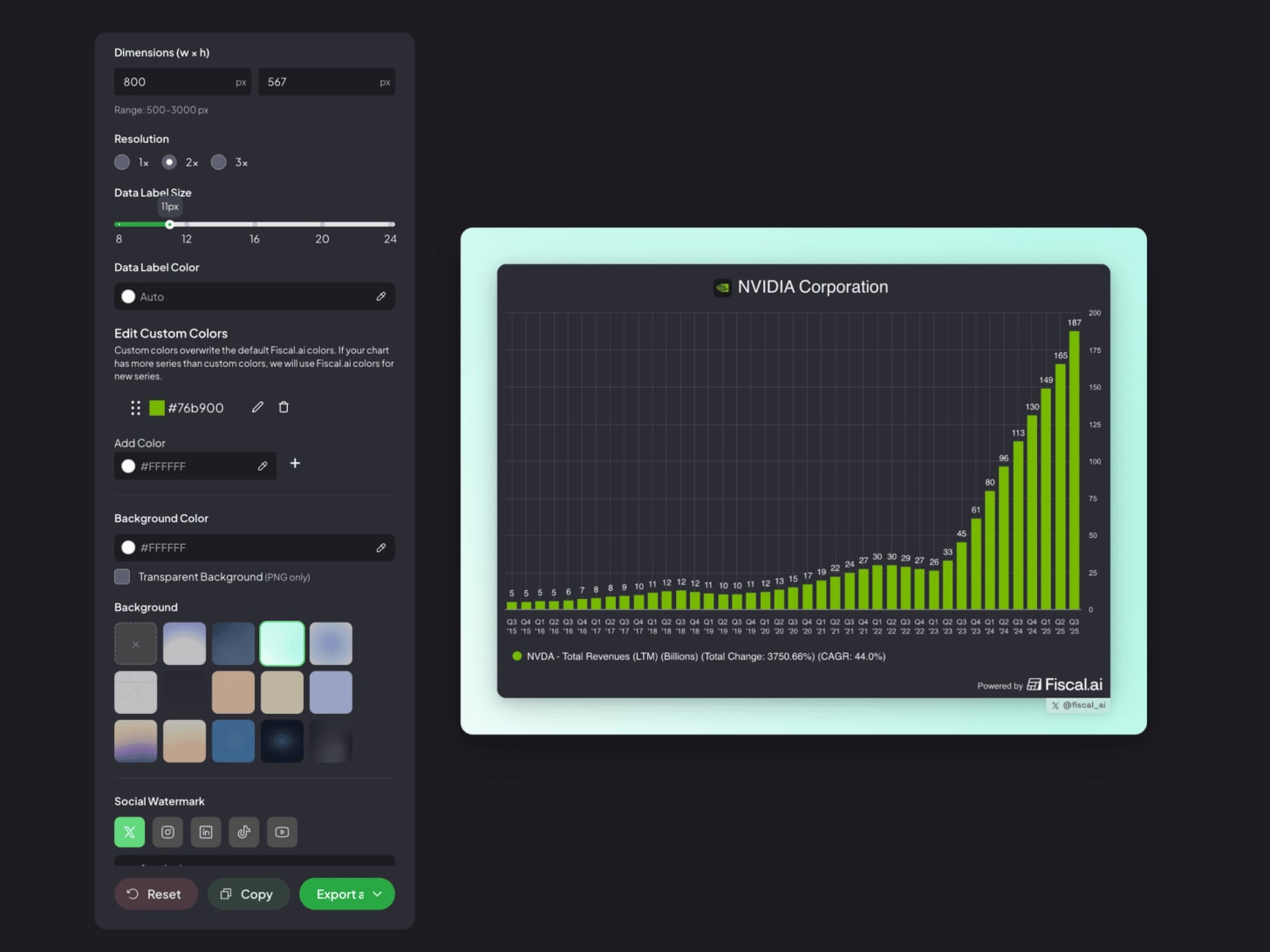1270x952 pixels.
Task: Select the TikTok social watermark
Action: coord(244,832)
